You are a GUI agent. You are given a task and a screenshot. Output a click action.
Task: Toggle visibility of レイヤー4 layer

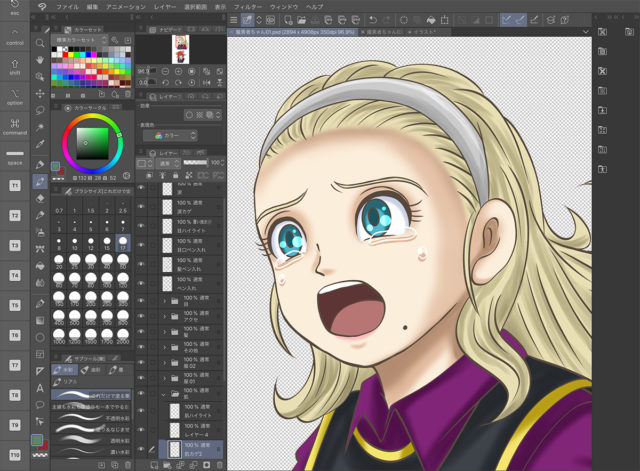[x=141, y=429]
